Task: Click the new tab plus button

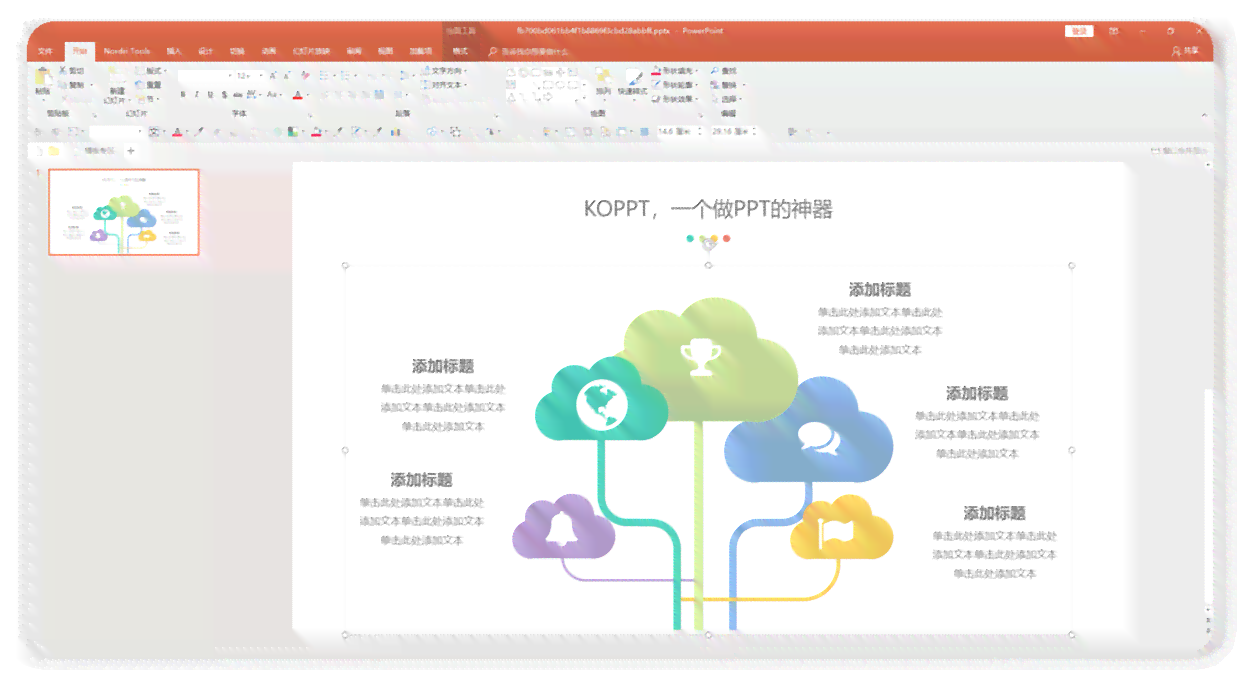Action: [130, 151]
